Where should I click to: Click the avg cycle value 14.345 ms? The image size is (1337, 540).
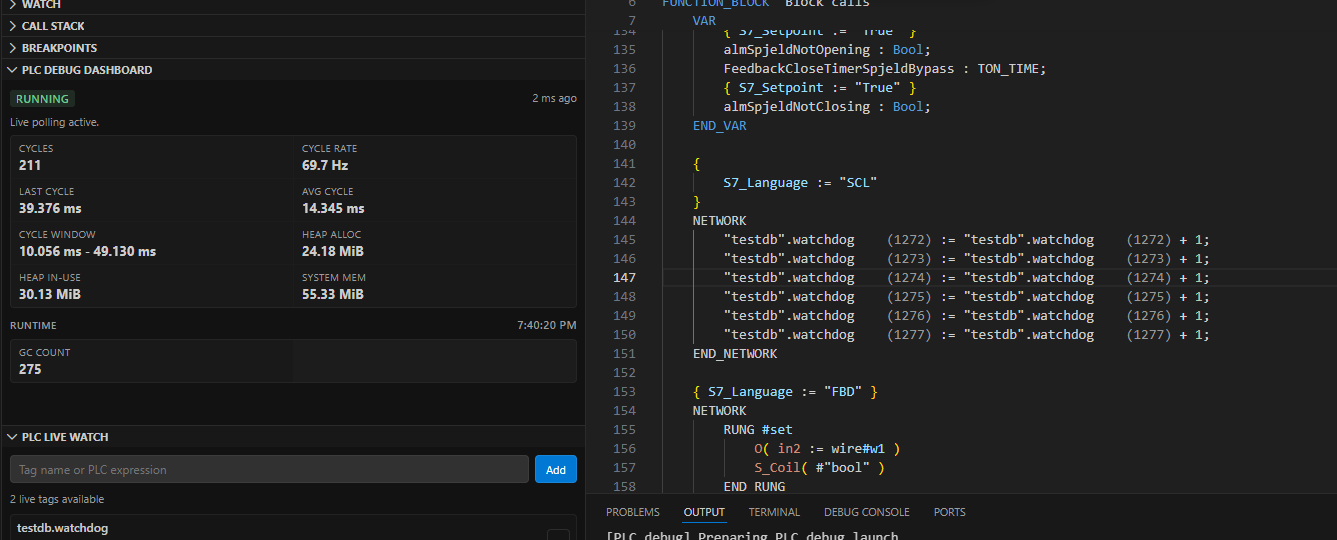point(333,208)
